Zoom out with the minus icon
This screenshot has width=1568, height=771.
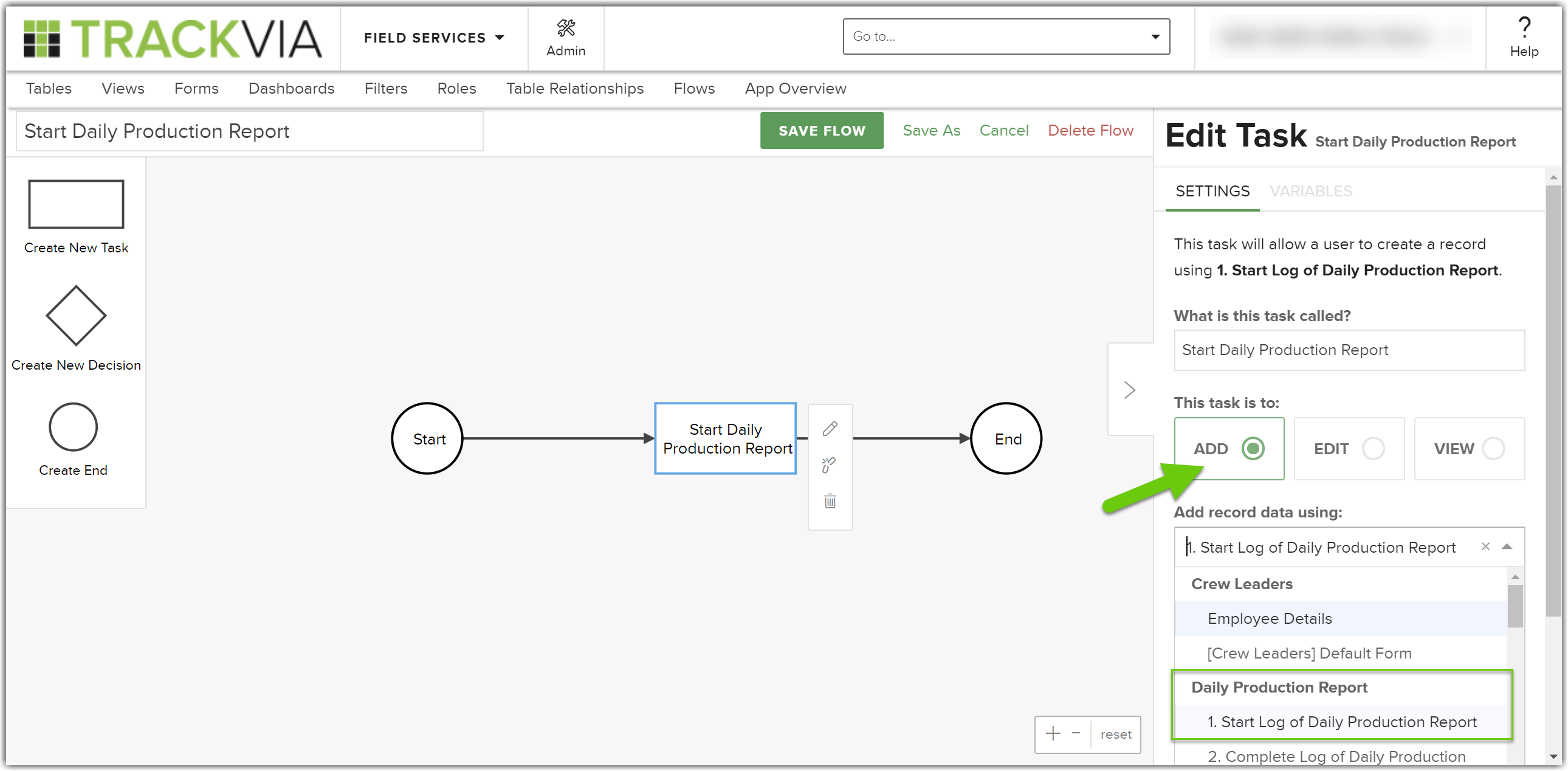(1076, 733)
